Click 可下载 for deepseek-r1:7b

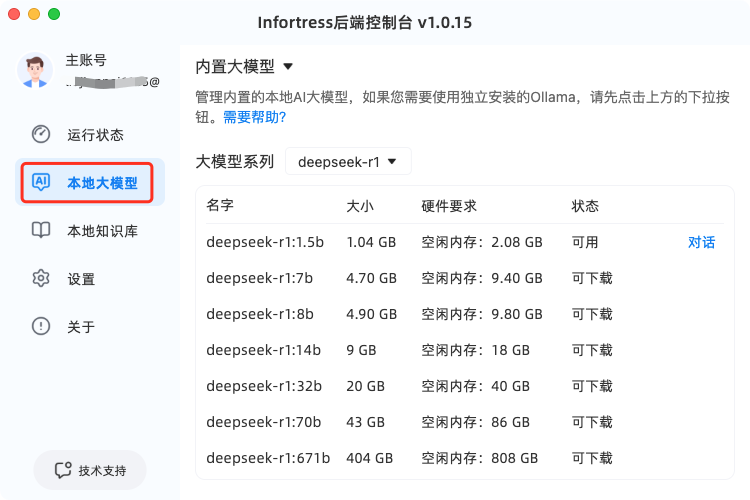592,278
